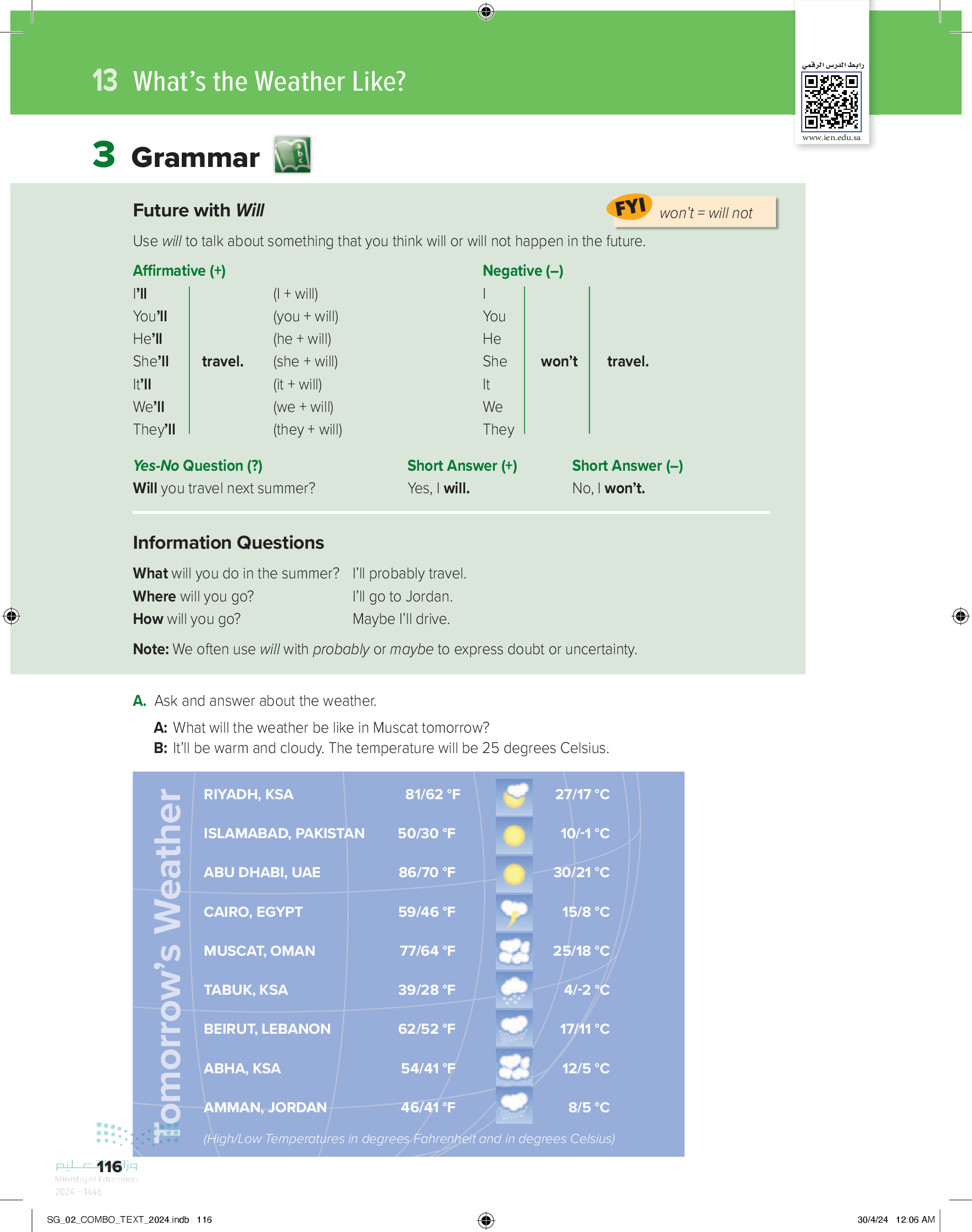Click the "Yes-No Question (?)" label
The width and height of the screenshot is (972, 1232).
pos(198,465)
